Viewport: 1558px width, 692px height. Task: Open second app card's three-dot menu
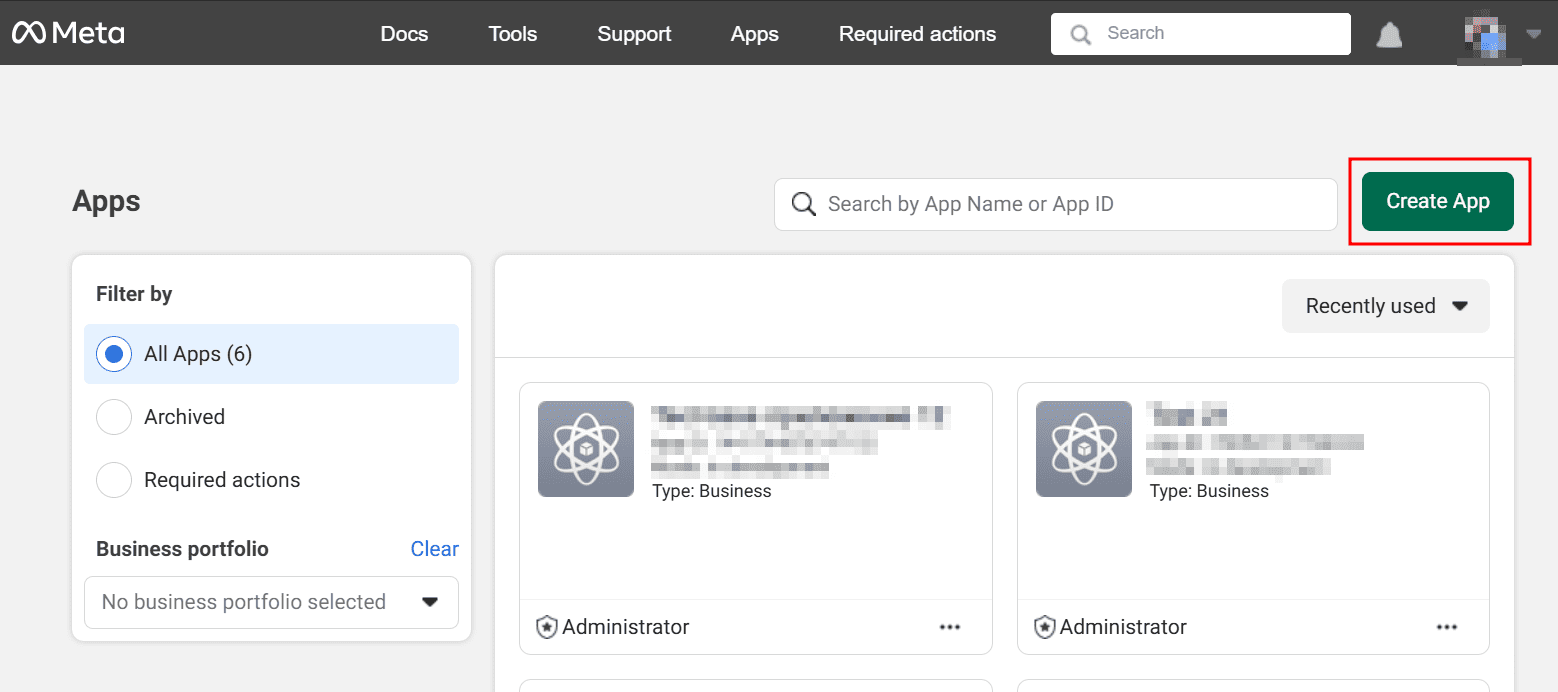[x=1447, y=627]
